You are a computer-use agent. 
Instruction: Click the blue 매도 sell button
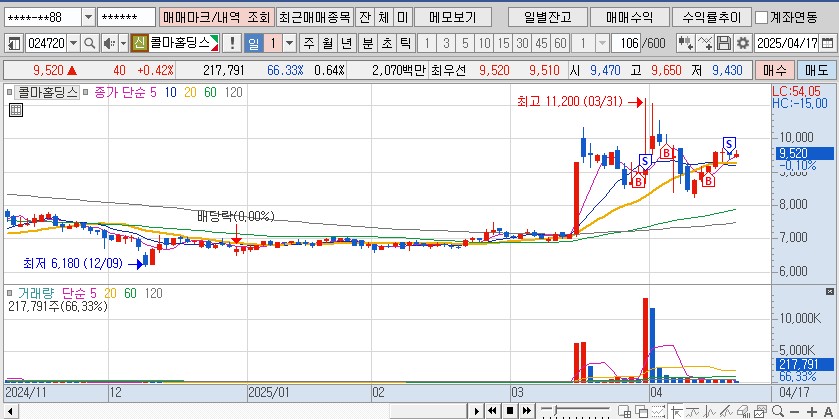point(817,70)
